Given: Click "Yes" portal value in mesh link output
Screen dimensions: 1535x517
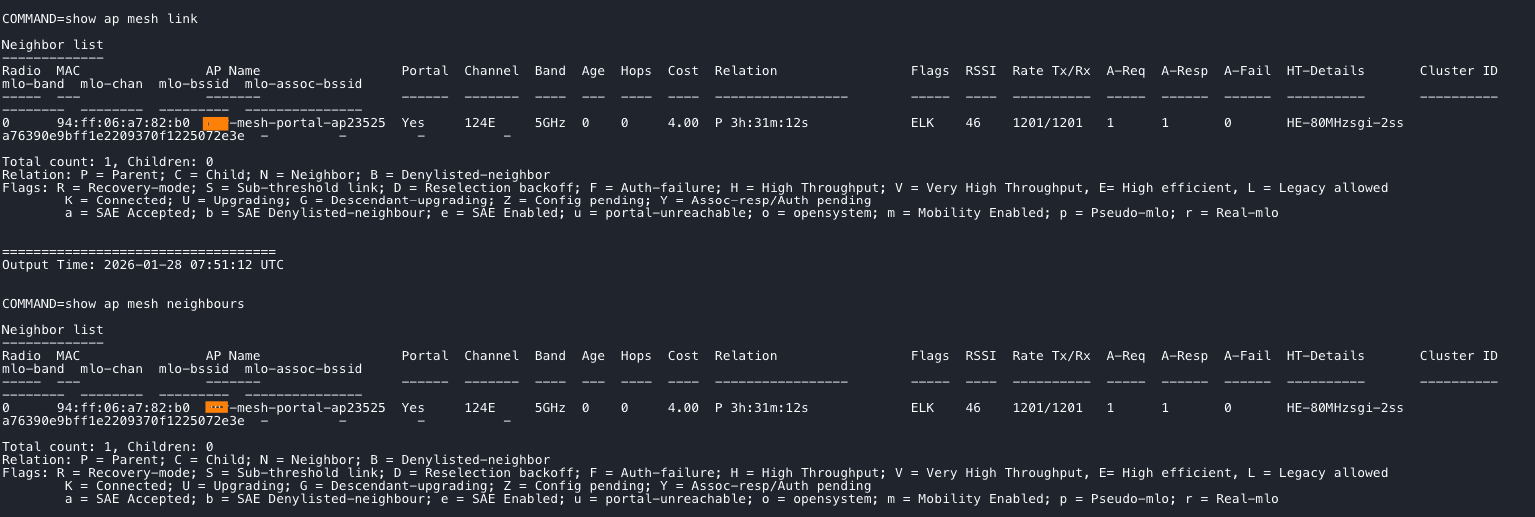Looking at the screenshot, I should click(x=413, y=123).
